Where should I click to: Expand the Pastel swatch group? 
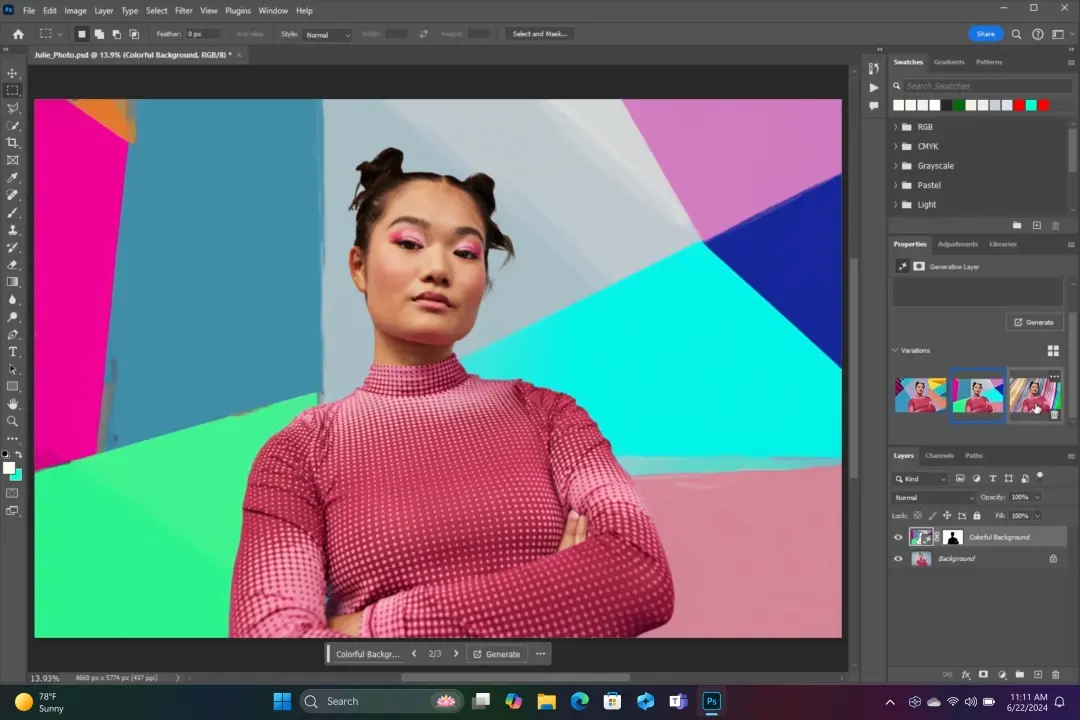[896, 185]
